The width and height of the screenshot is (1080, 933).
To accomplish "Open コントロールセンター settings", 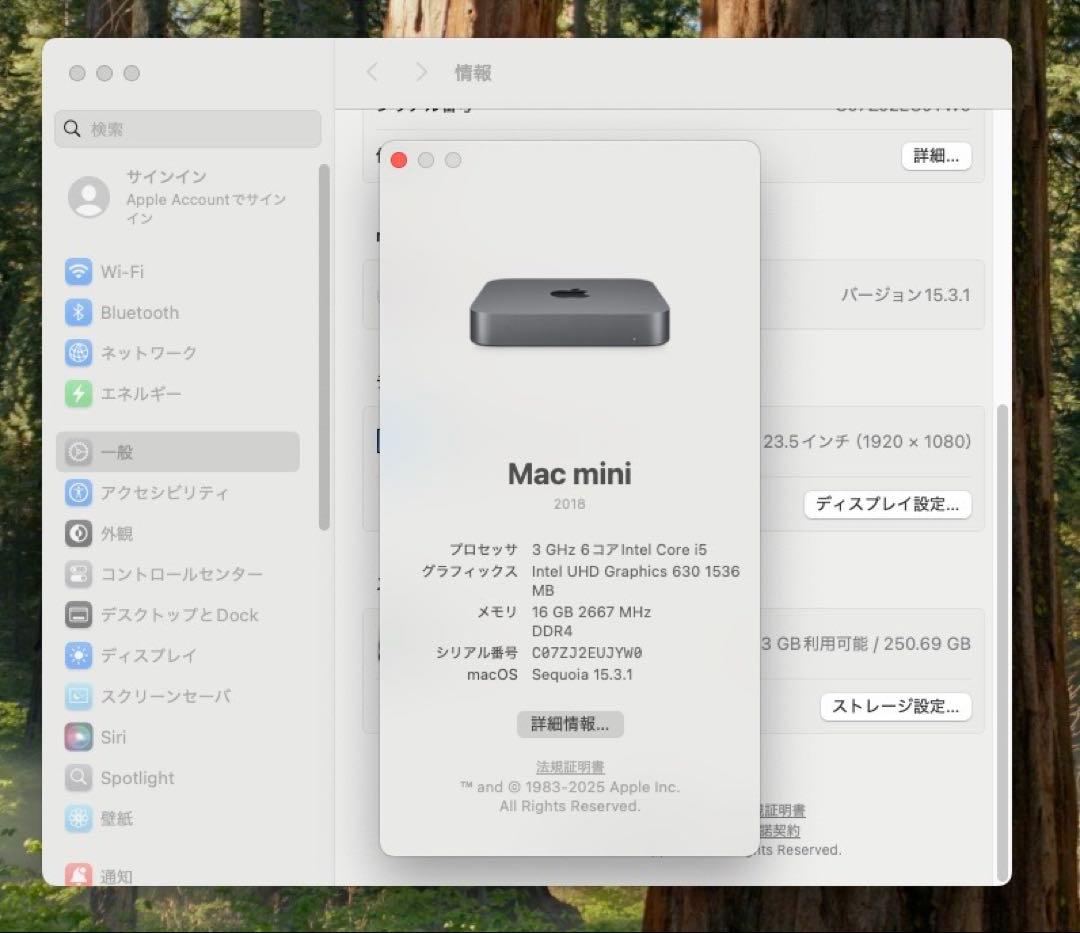I will (x=181, y=574).
